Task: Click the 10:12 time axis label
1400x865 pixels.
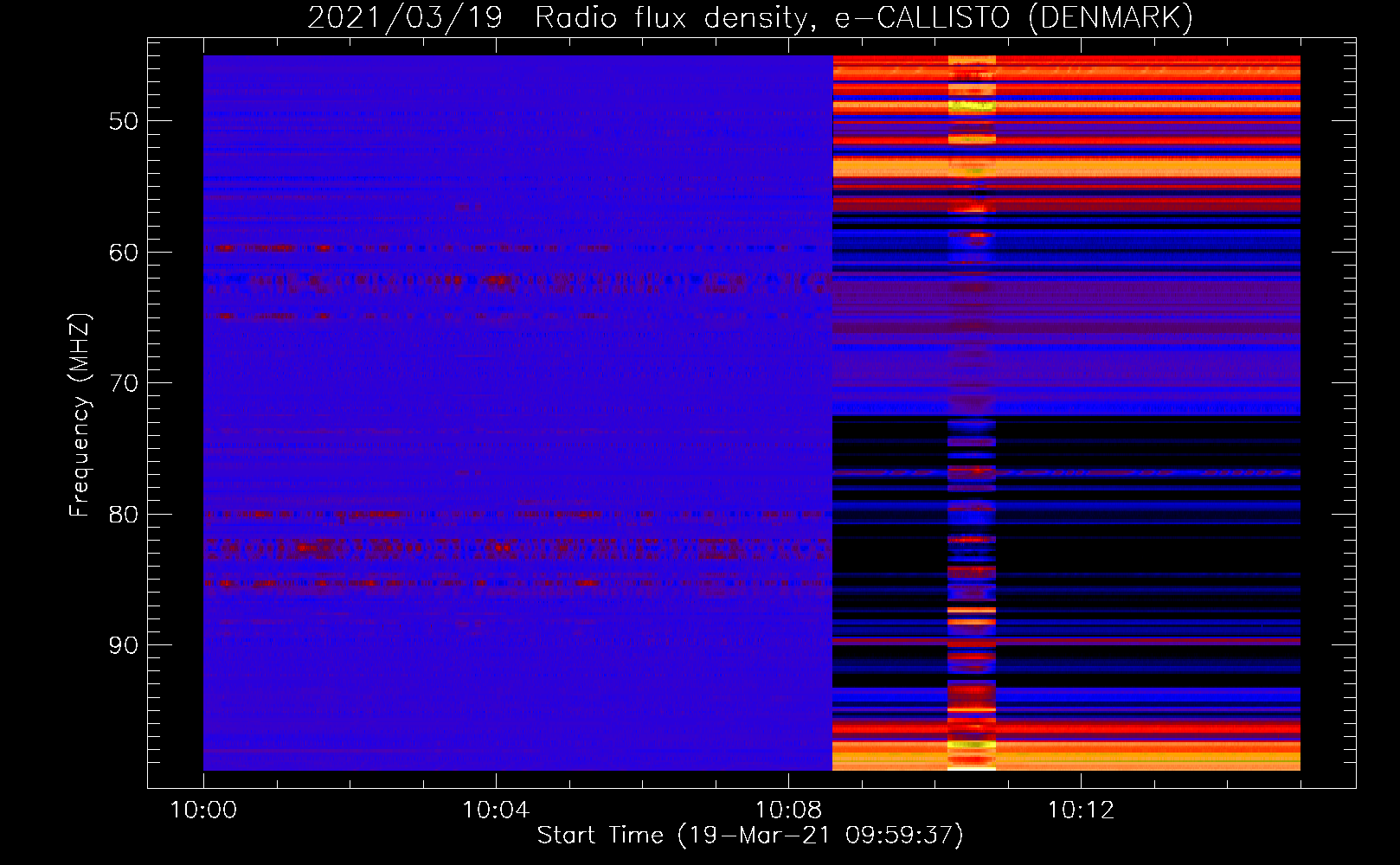Action: pos(1081,811)
